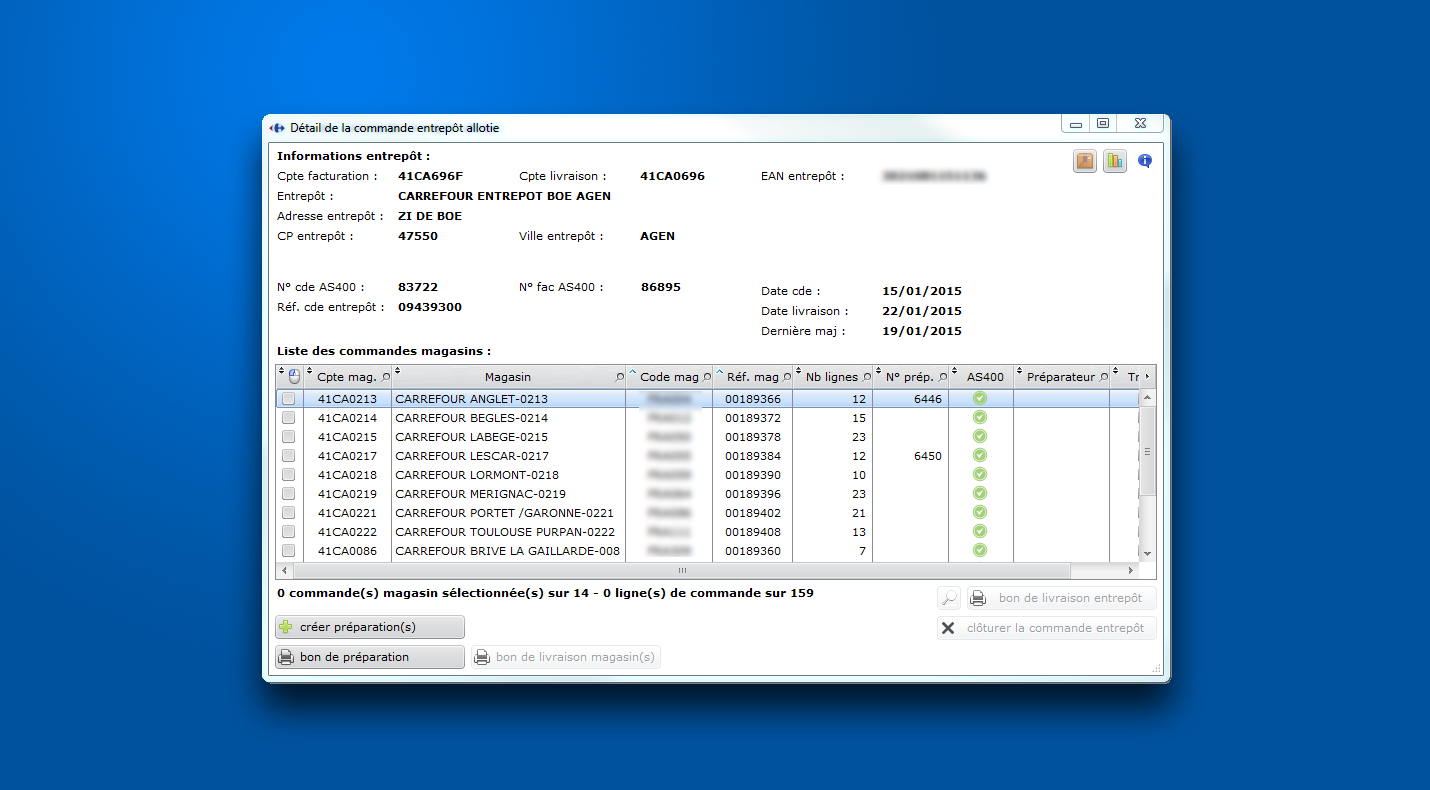Click the green AS400 check for CARREFOUR LESCAR-0217

click(x=980, y=455)
